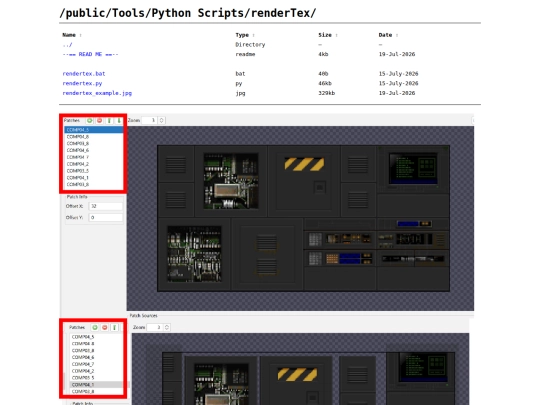Screen dimensions: 540x405
Task: Click green add-patch icon in upper editor
Action: coord(90,121)
